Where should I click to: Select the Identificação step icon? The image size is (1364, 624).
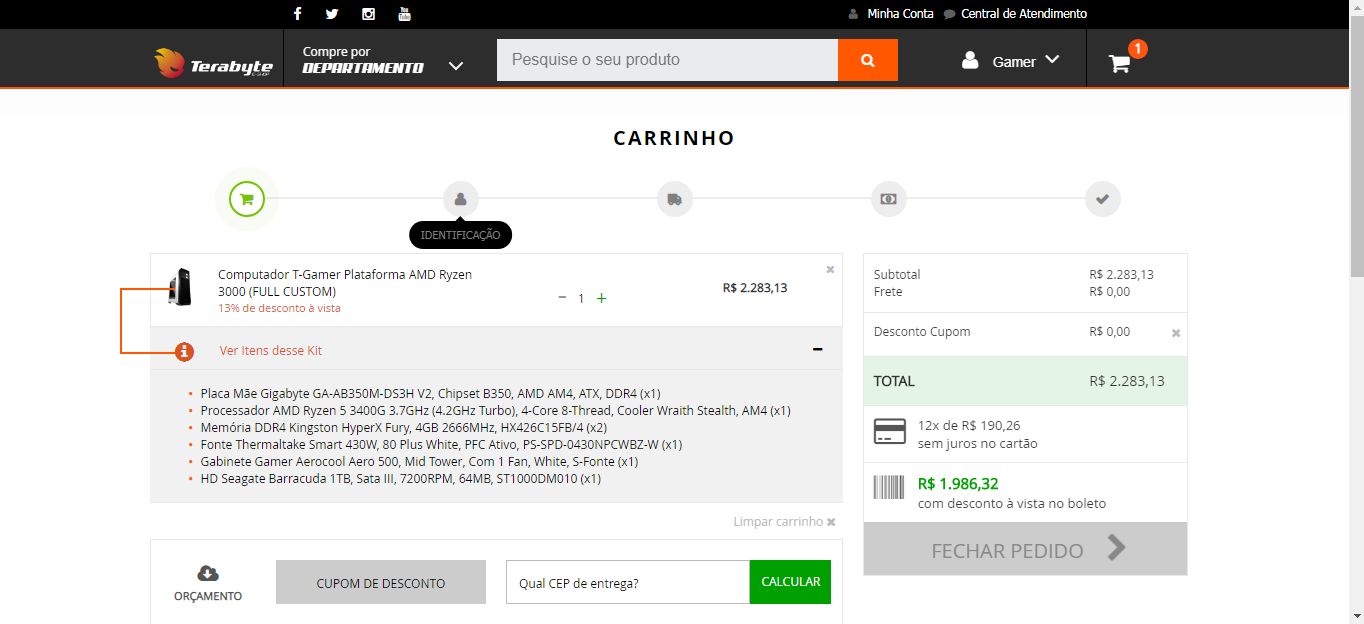tap(461, 199)
